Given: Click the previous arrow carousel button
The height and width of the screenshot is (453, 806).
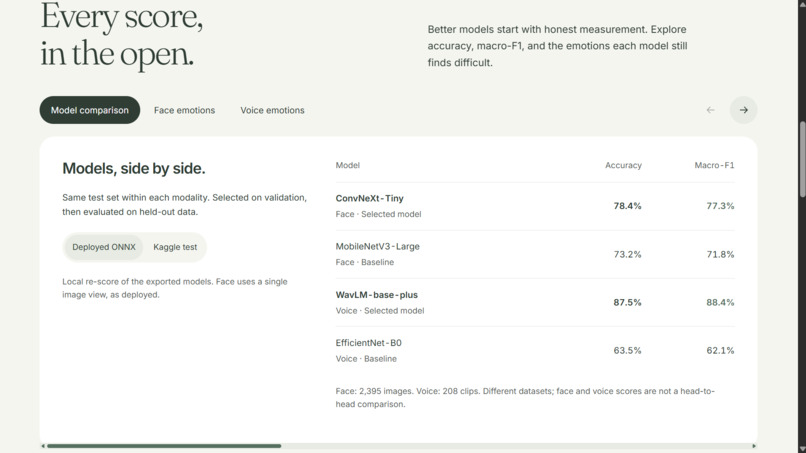Looking at the screenshot, I should tap(710, 110).
